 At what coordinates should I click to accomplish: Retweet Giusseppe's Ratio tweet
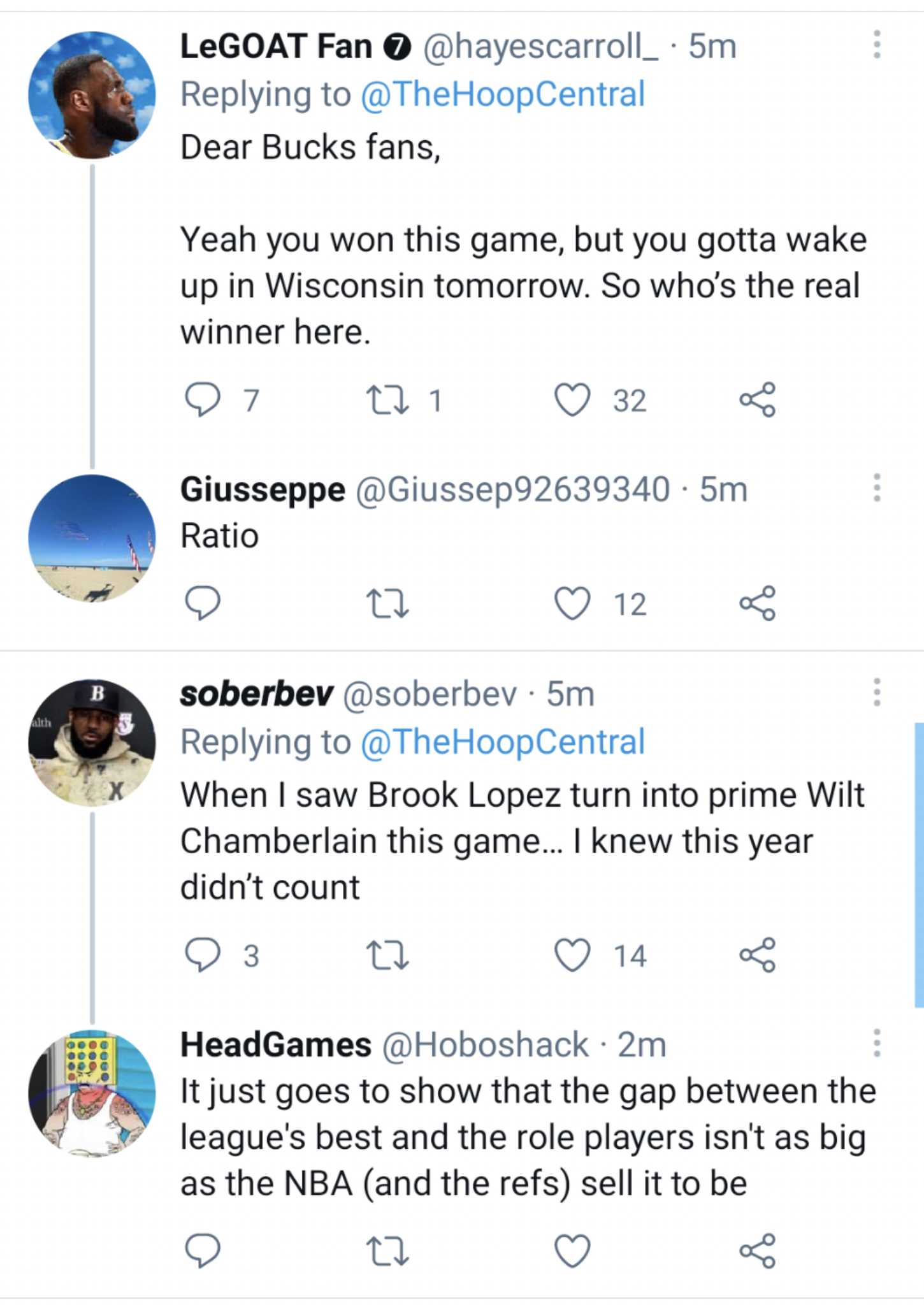click(x=387, y=603)
